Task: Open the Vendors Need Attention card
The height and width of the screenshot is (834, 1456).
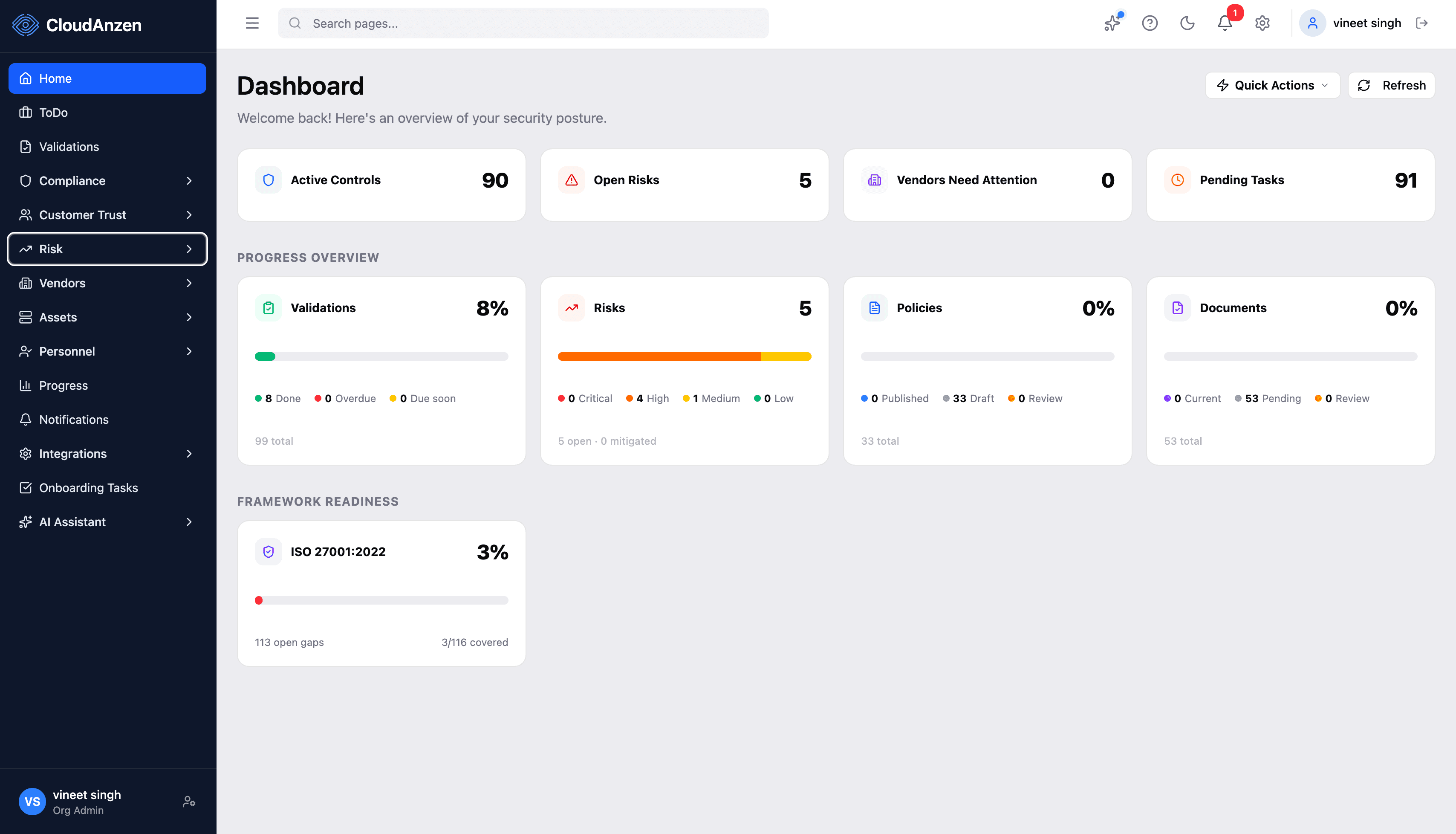Action: [988, 185]
